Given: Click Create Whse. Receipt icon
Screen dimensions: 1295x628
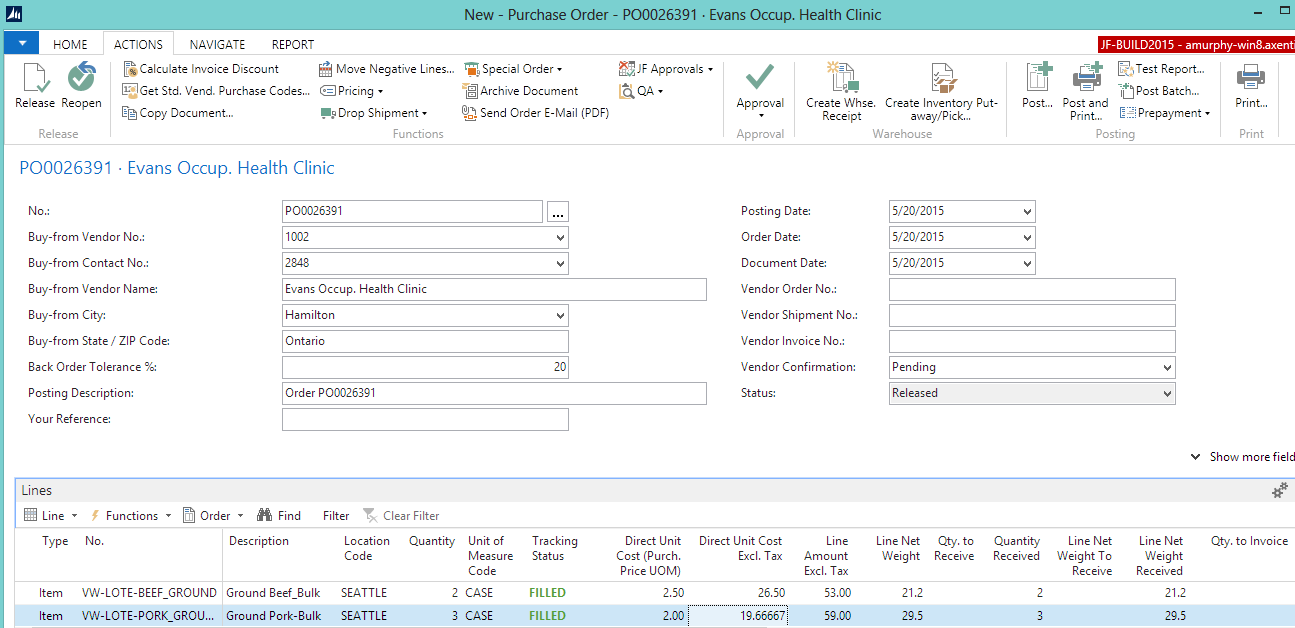Looking at the screenshot, I should [841, 78].
